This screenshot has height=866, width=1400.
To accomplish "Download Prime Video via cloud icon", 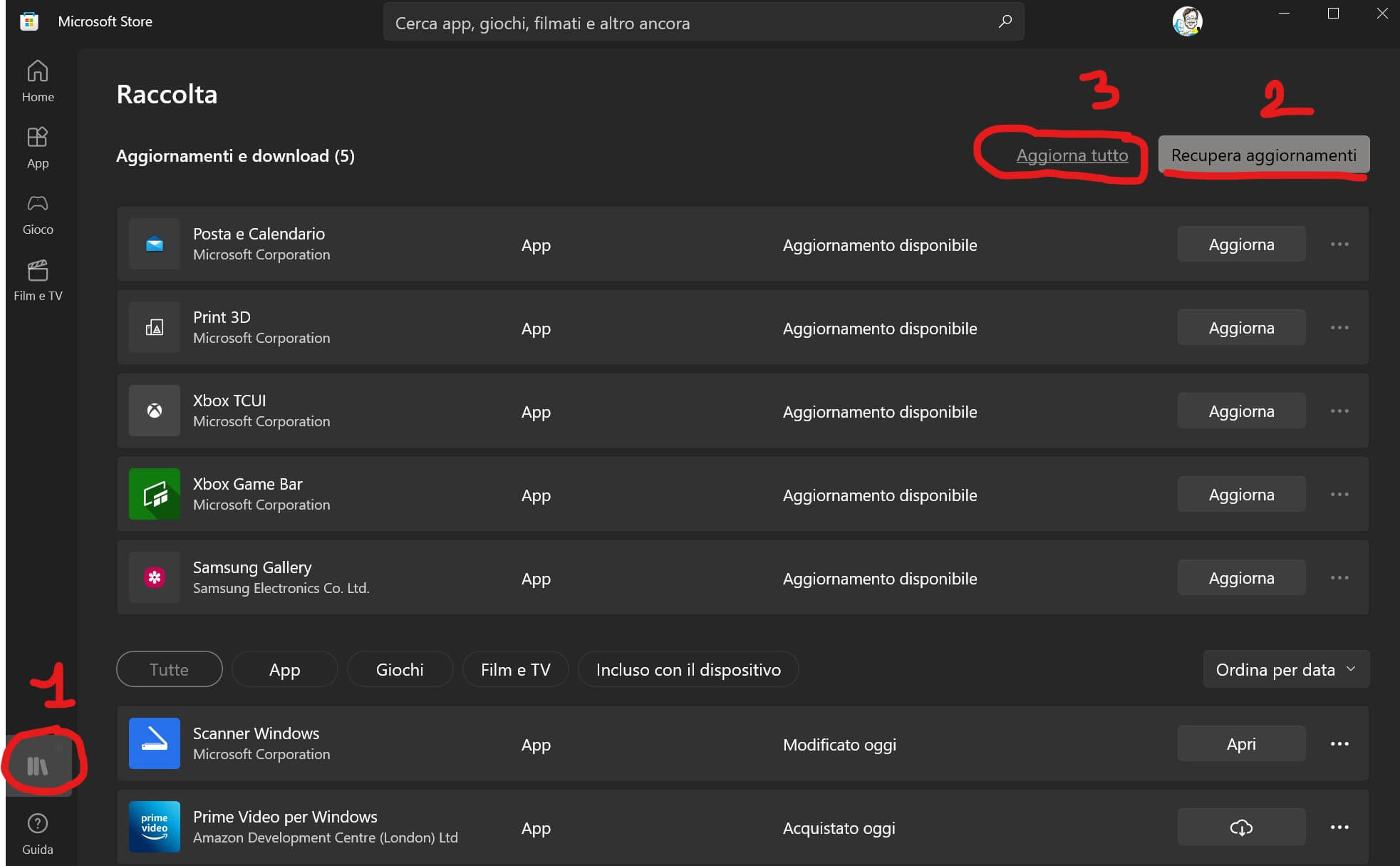I will click(1241, 828).
